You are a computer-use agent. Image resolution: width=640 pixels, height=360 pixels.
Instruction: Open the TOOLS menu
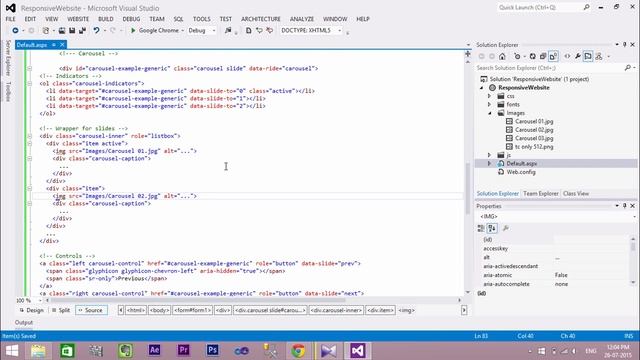202,19
